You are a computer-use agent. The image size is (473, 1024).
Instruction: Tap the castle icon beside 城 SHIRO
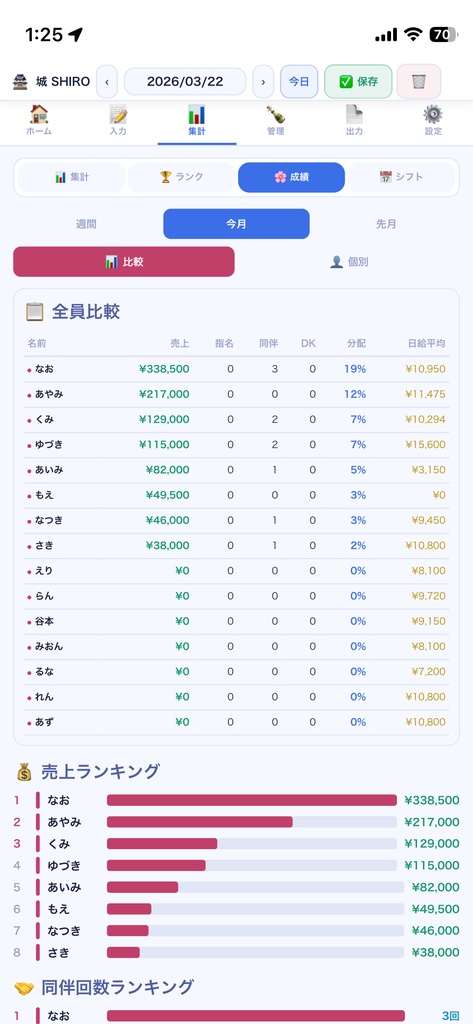coord(20,82)
